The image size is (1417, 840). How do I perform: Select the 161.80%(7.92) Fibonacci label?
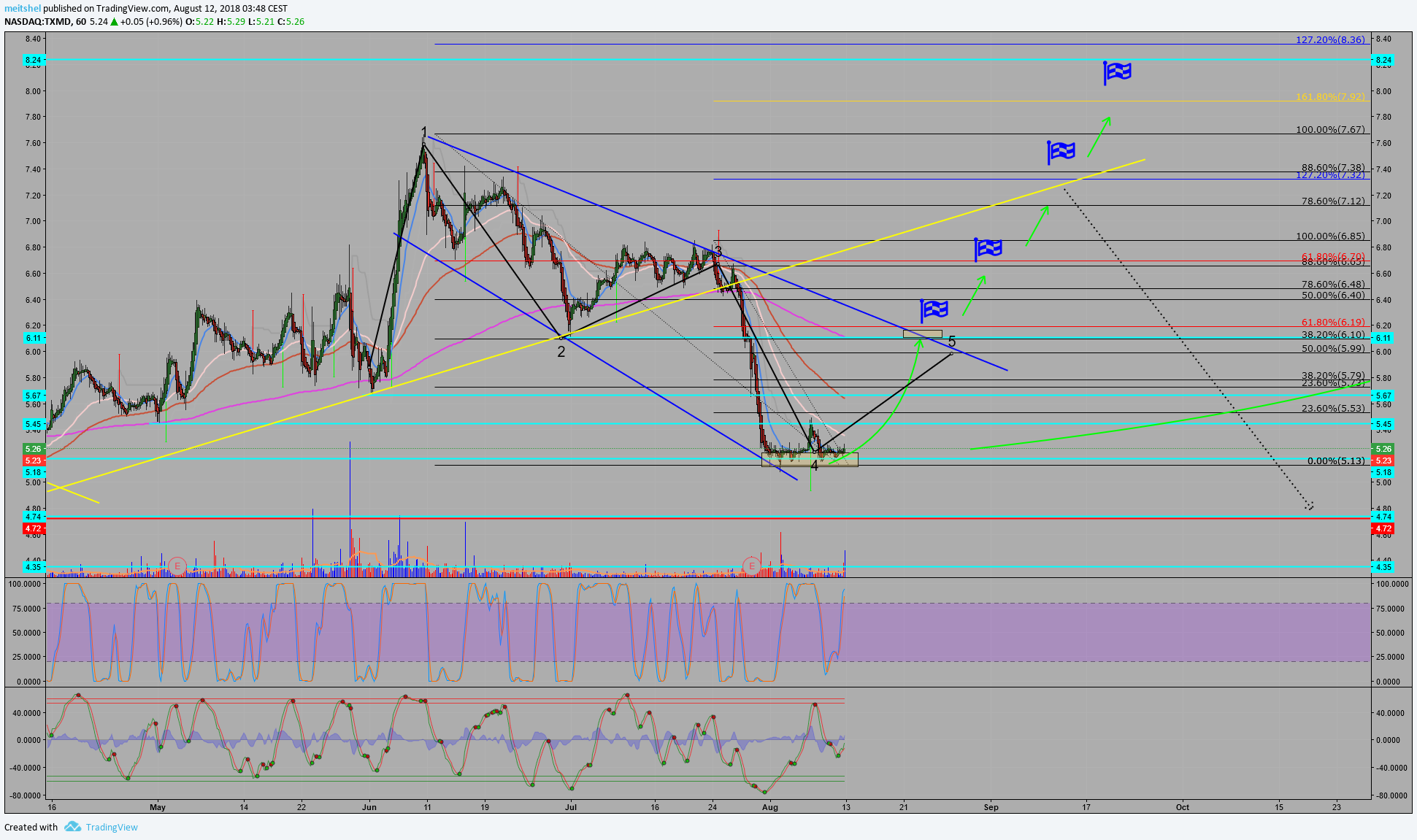tap(1330, 96)
